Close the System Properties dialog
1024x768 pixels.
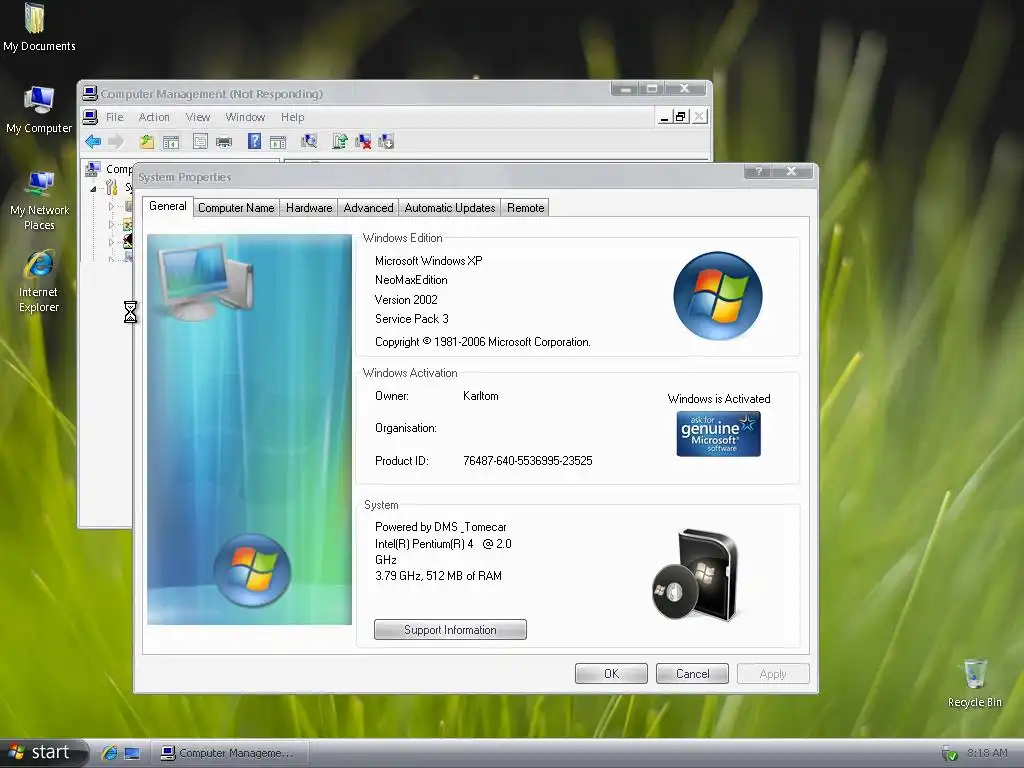pyautogui.click(x=792, y=171)
